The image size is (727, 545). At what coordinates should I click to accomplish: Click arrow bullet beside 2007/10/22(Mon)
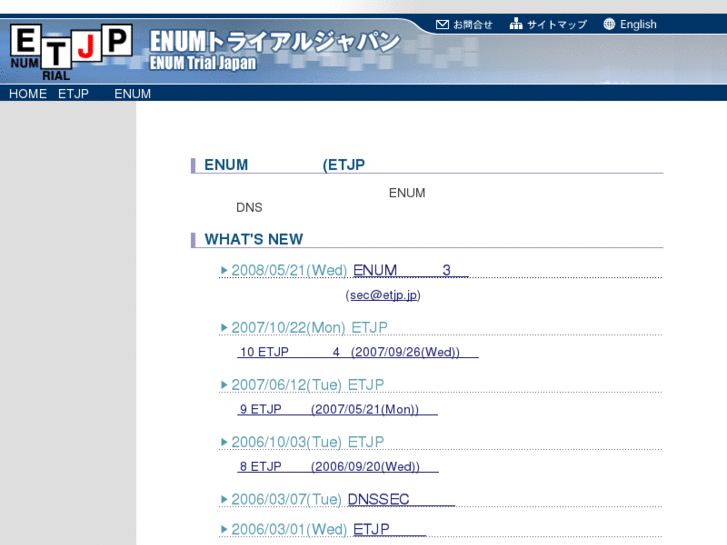pyautogui.click(x=224, y=327)
